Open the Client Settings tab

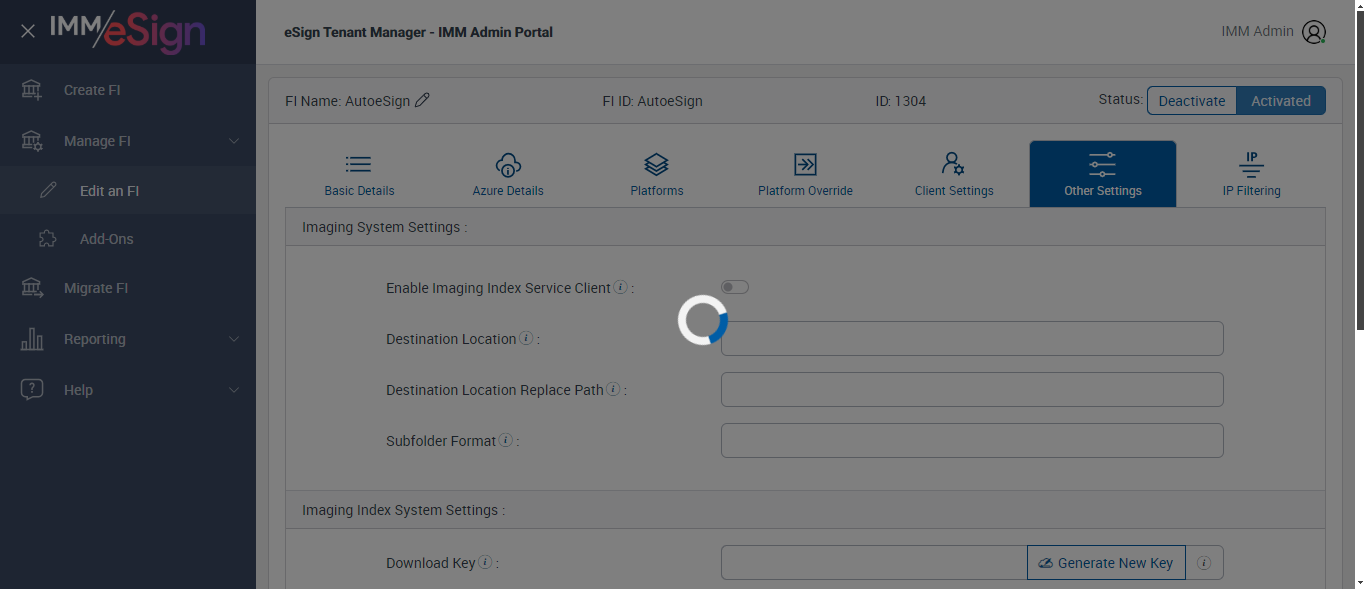(x=954, y=174)
